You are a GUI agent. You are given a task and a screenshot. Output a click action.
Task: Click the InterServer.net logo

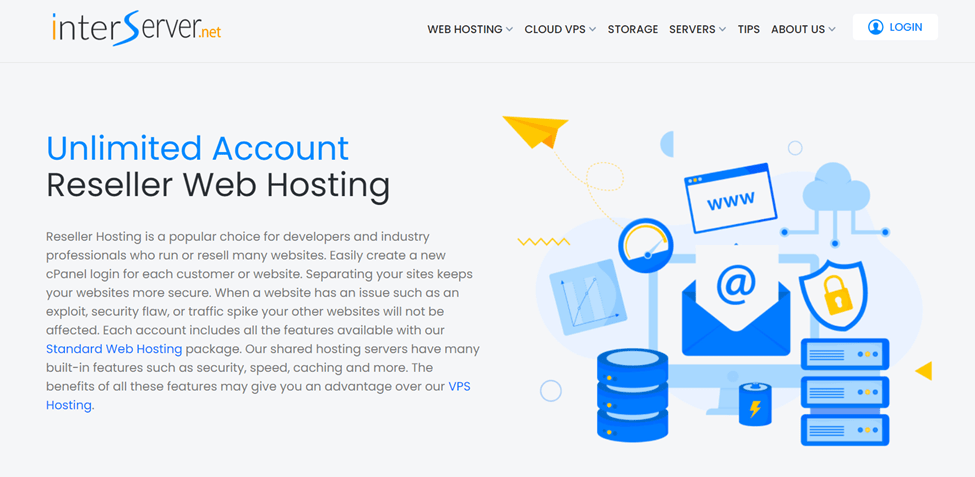pos(136,29)
